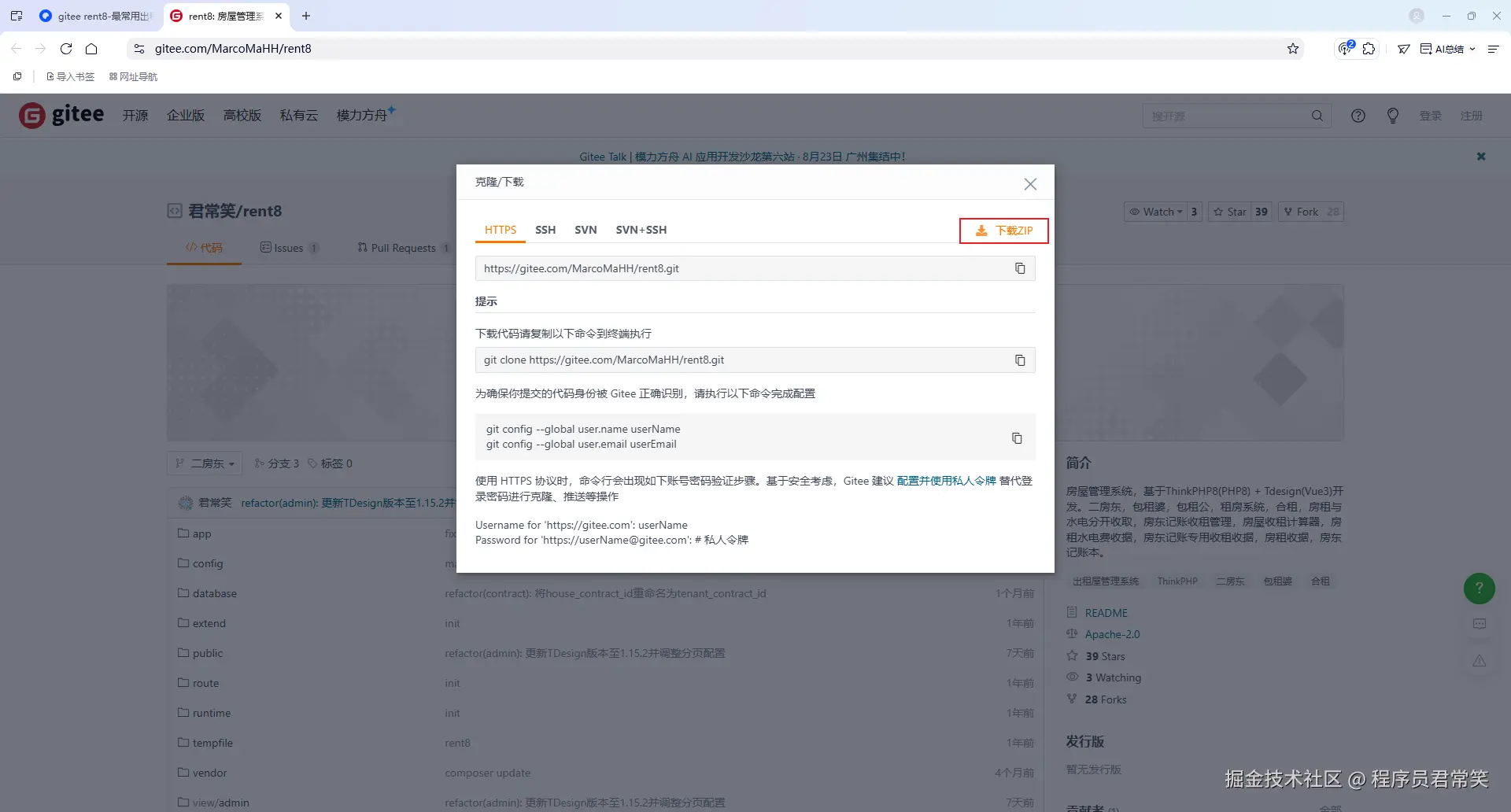The height and width of the screenshot is (812, 1511).
Task: Click the lightbulb icon in header
Action: coord(1393,116)
